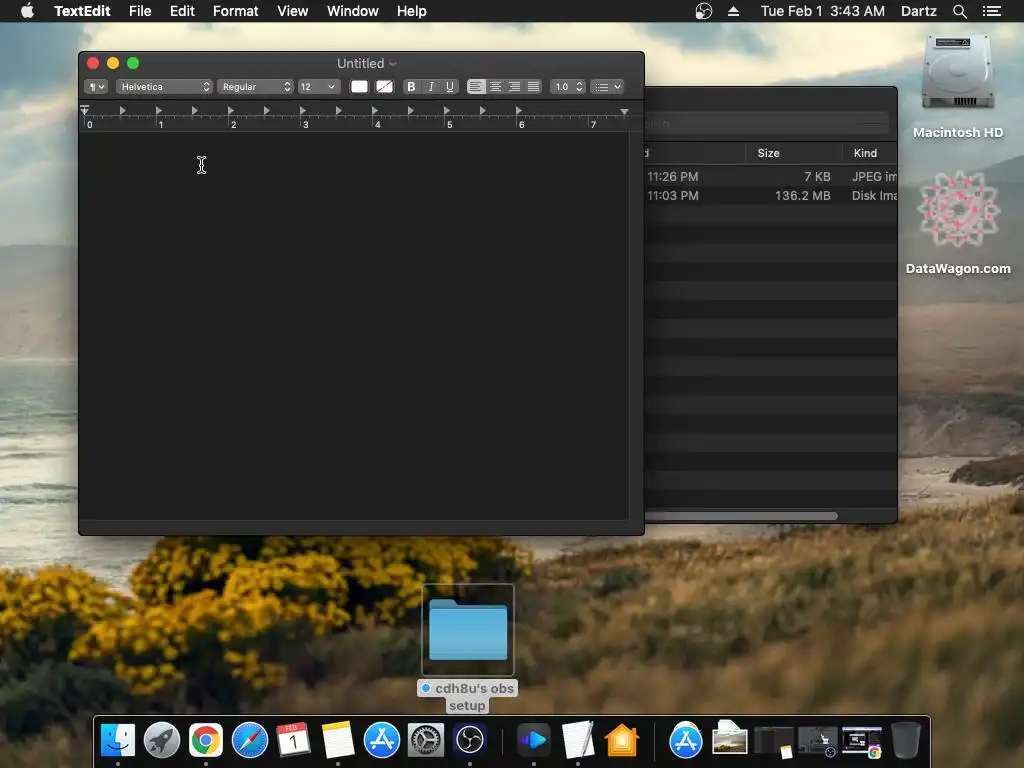Open the File menu

pyautogui.click(x=140, y=11)
